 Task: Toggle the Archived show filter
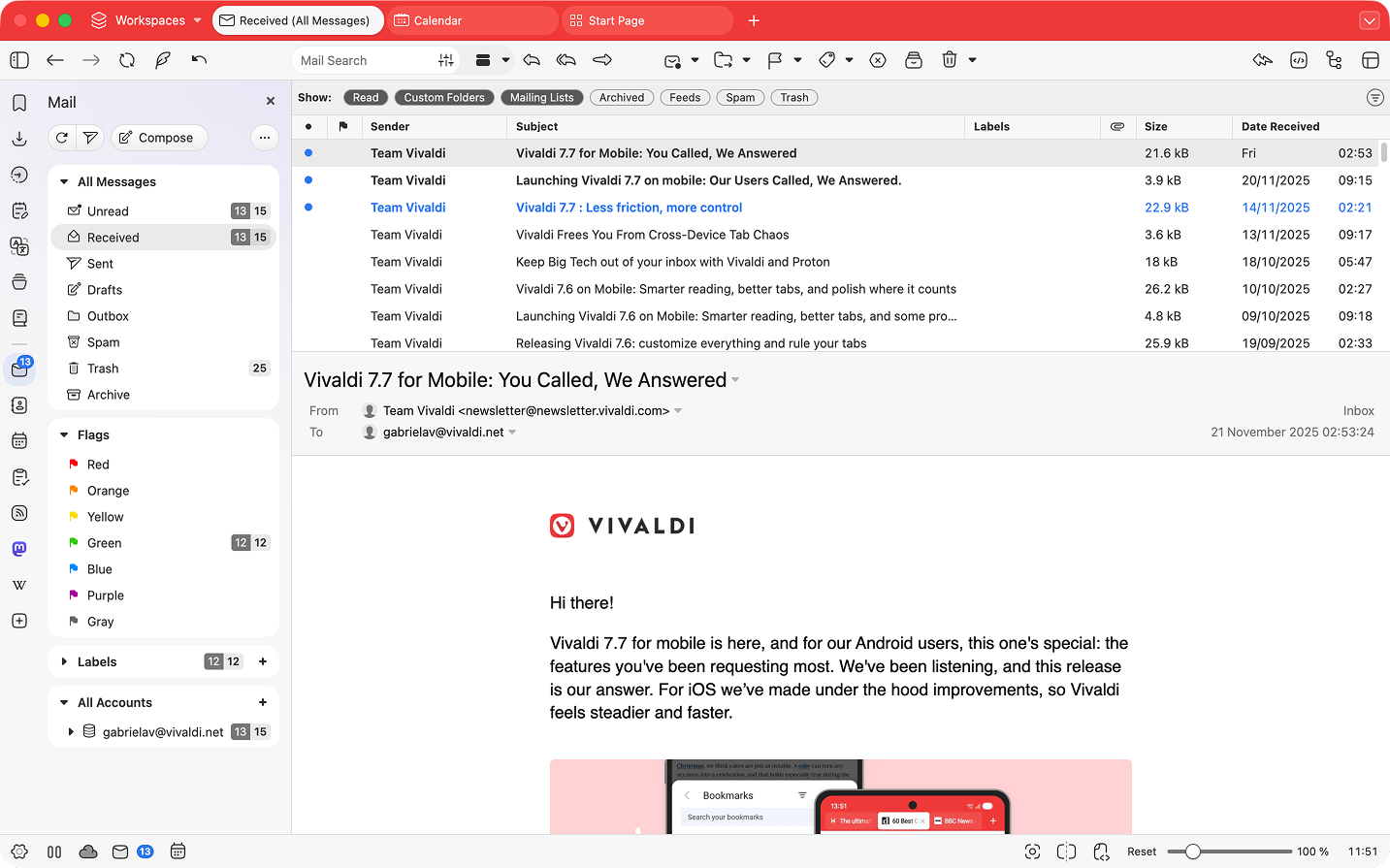[x=621, y=97]
